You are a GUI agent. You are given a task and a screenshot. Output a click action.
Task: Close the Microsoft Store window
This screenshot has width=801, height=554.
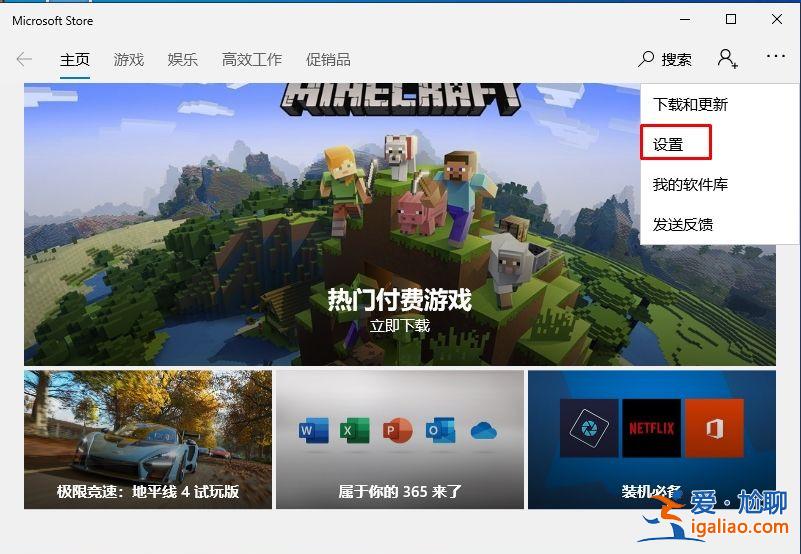pyautogui.click(x=777, y=19)
